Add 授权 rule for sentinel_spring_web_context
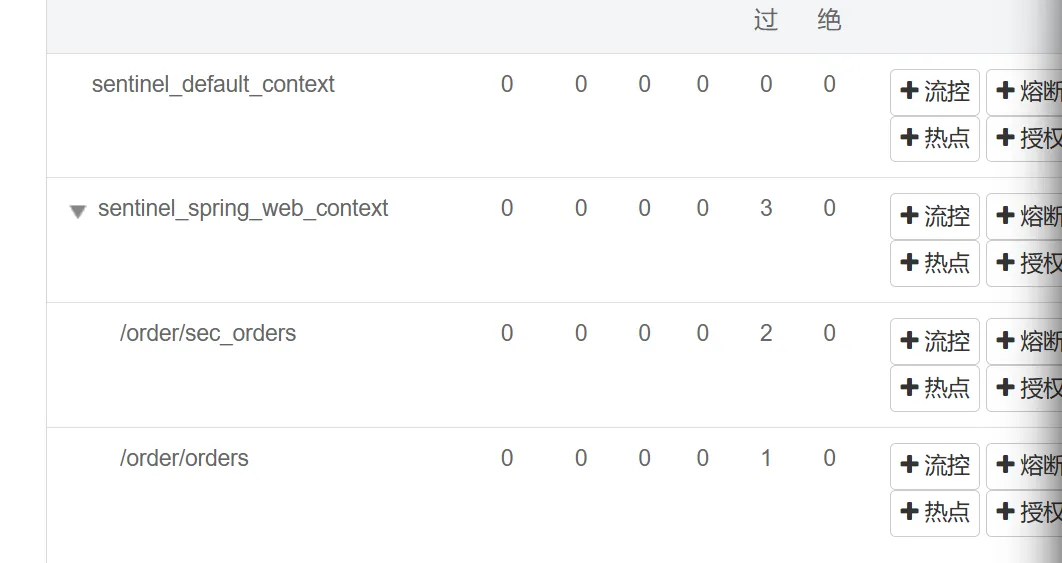Image resolution: width=1062 pixels, height=563 pixels. click(1024, 263)
